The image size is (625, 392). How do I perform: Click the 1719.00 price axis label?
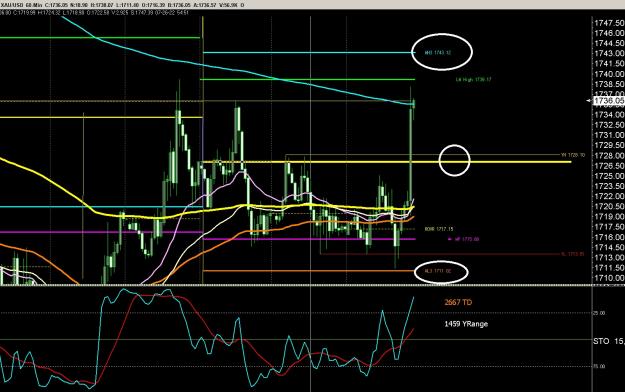pyautogui.click(x=609, y=217)
